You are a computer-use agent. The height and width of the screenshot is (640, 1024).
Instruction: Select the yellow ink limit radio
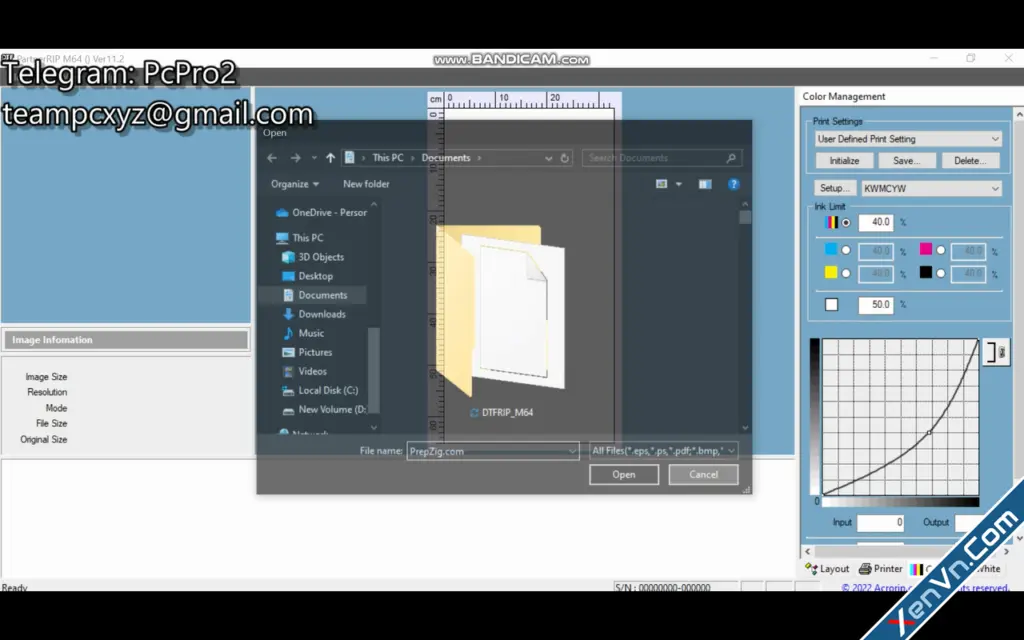click(x=846, y=274)
